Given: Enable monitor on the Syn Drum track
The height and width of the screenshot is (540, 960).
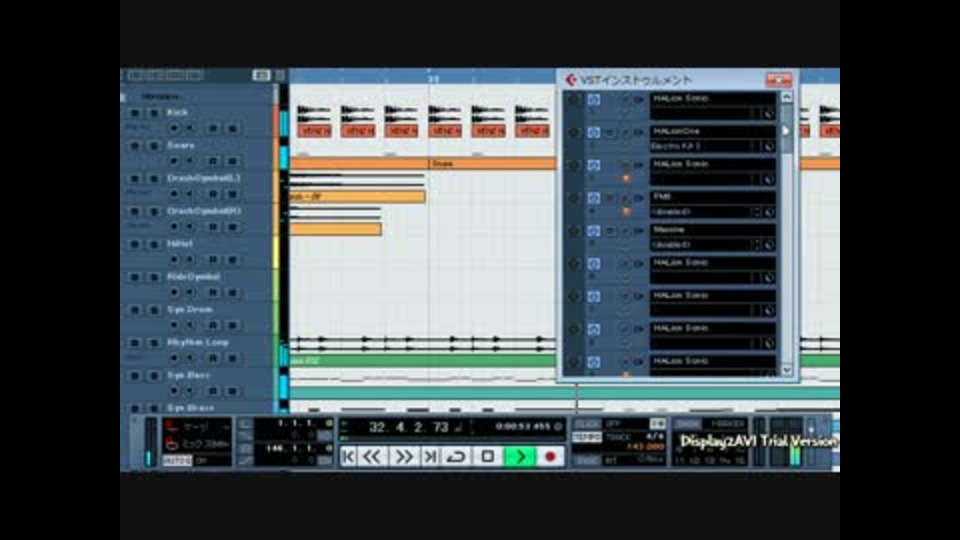Looking at the screenshot, I should coord(190,325).
